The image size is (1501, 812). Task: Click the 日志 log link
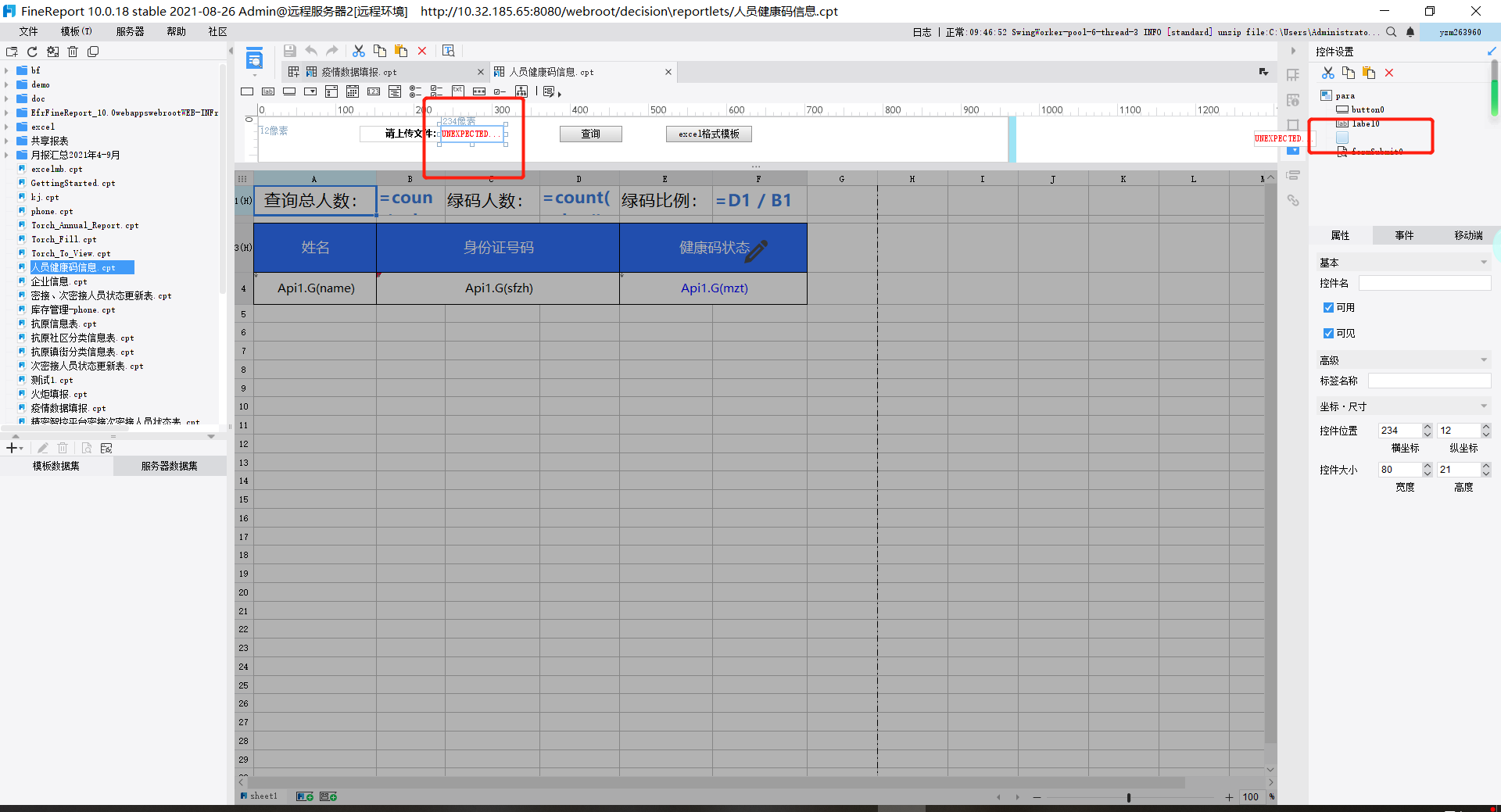(x=922, y=32)
